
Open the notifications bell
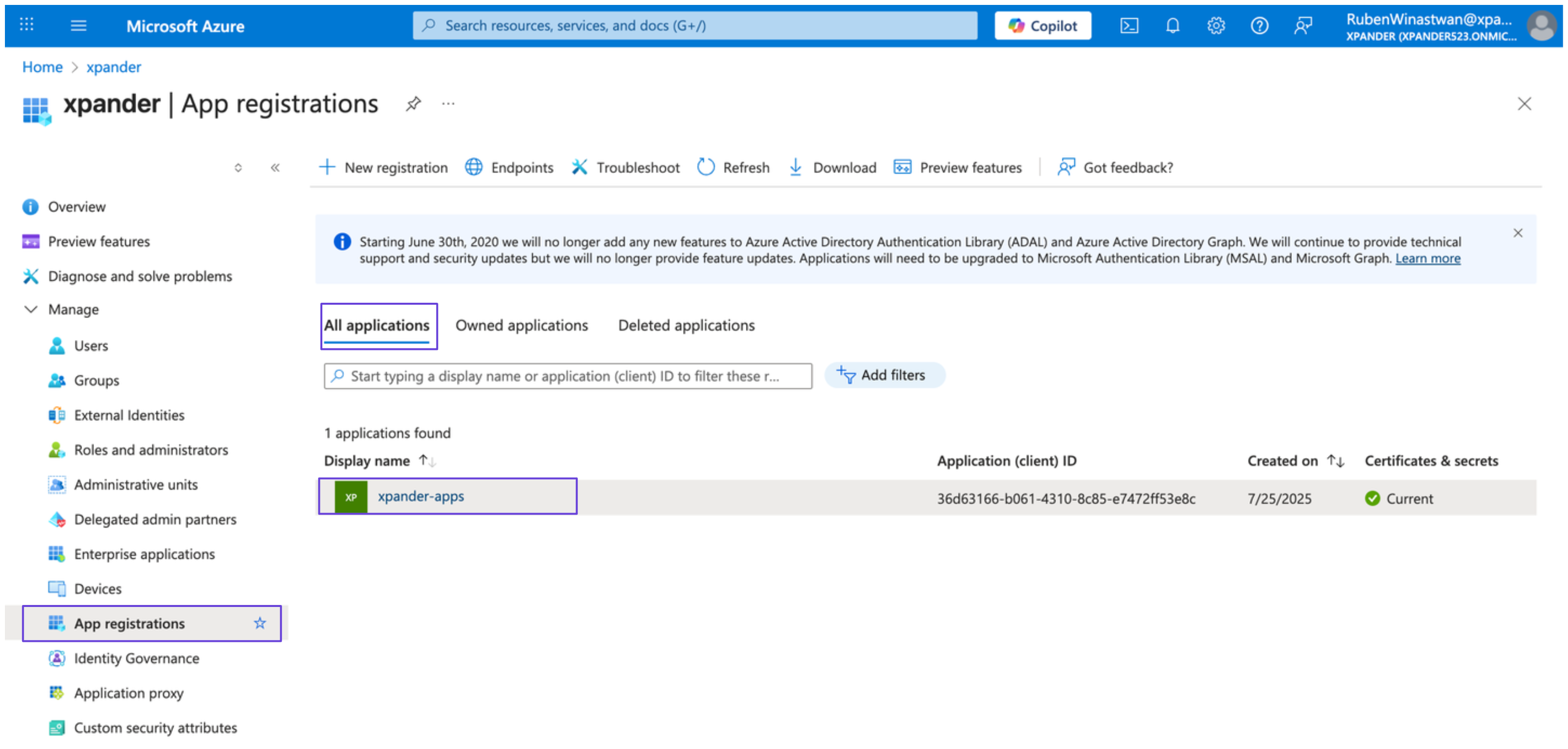(x=1172, y=26)
